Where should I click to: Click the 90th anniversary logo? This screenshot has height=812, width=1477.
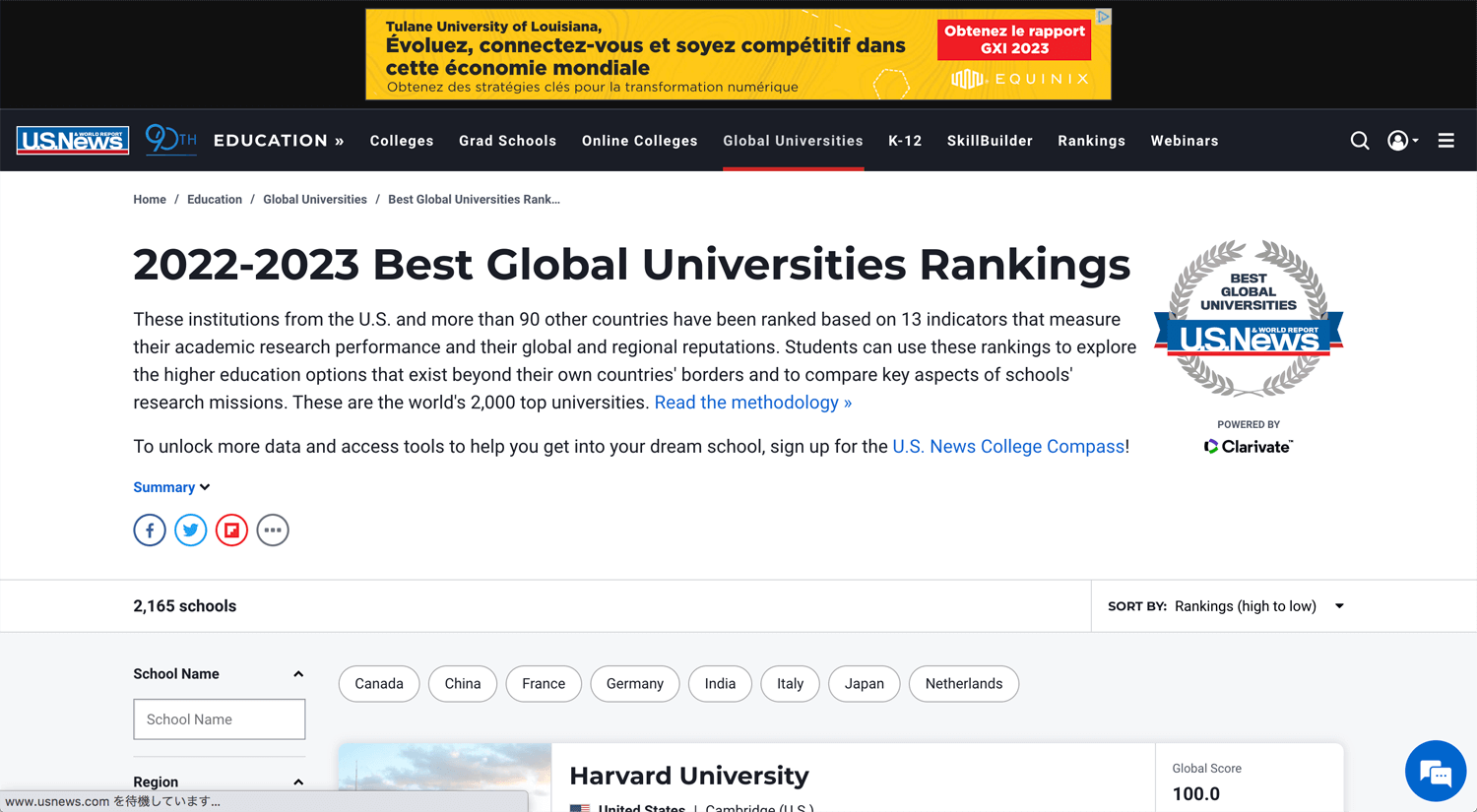point(170,139)
